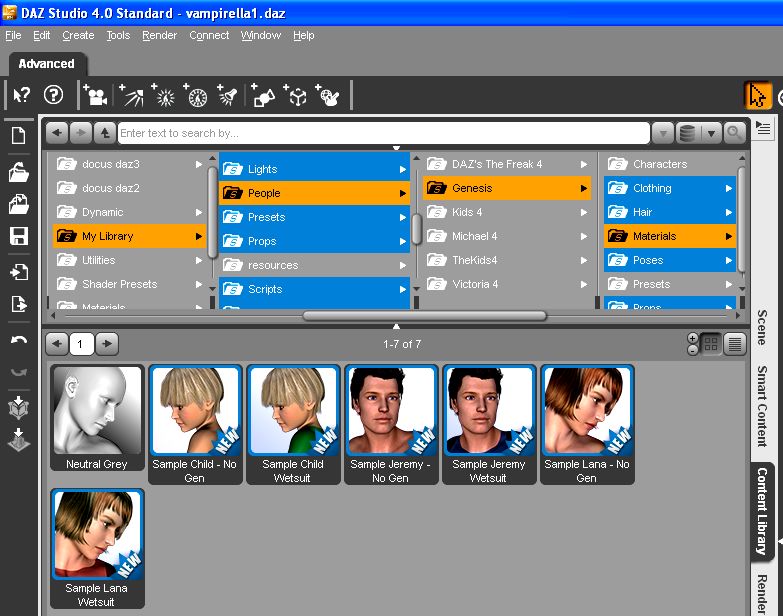
Task: Click the New scene file icon
Action: pos(18,135)
